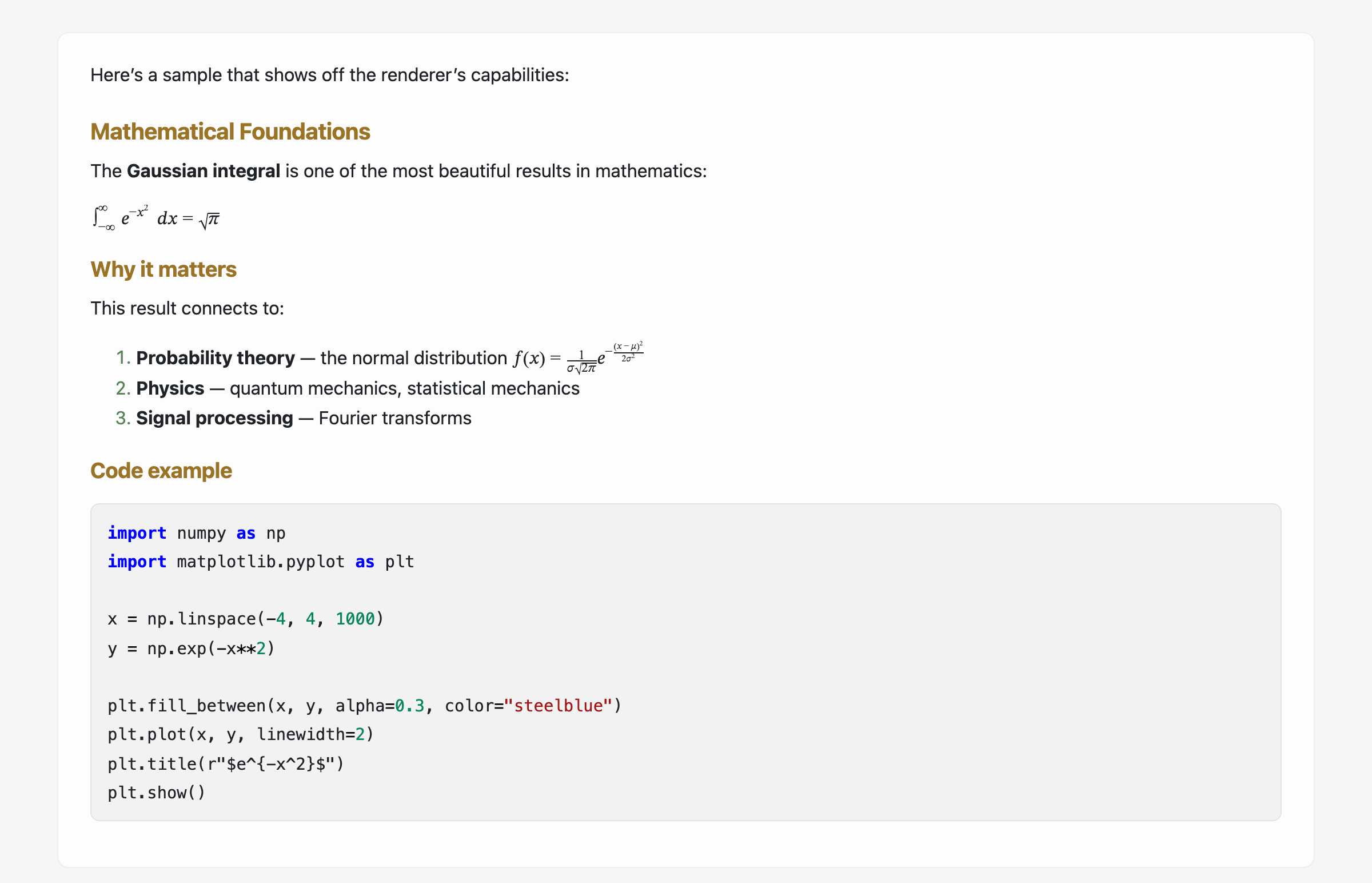The width and height of the screenshot is (1372, 883).
Task: Click the 'y = np.exp(-x**2)' line
Action: coord(192,649)
